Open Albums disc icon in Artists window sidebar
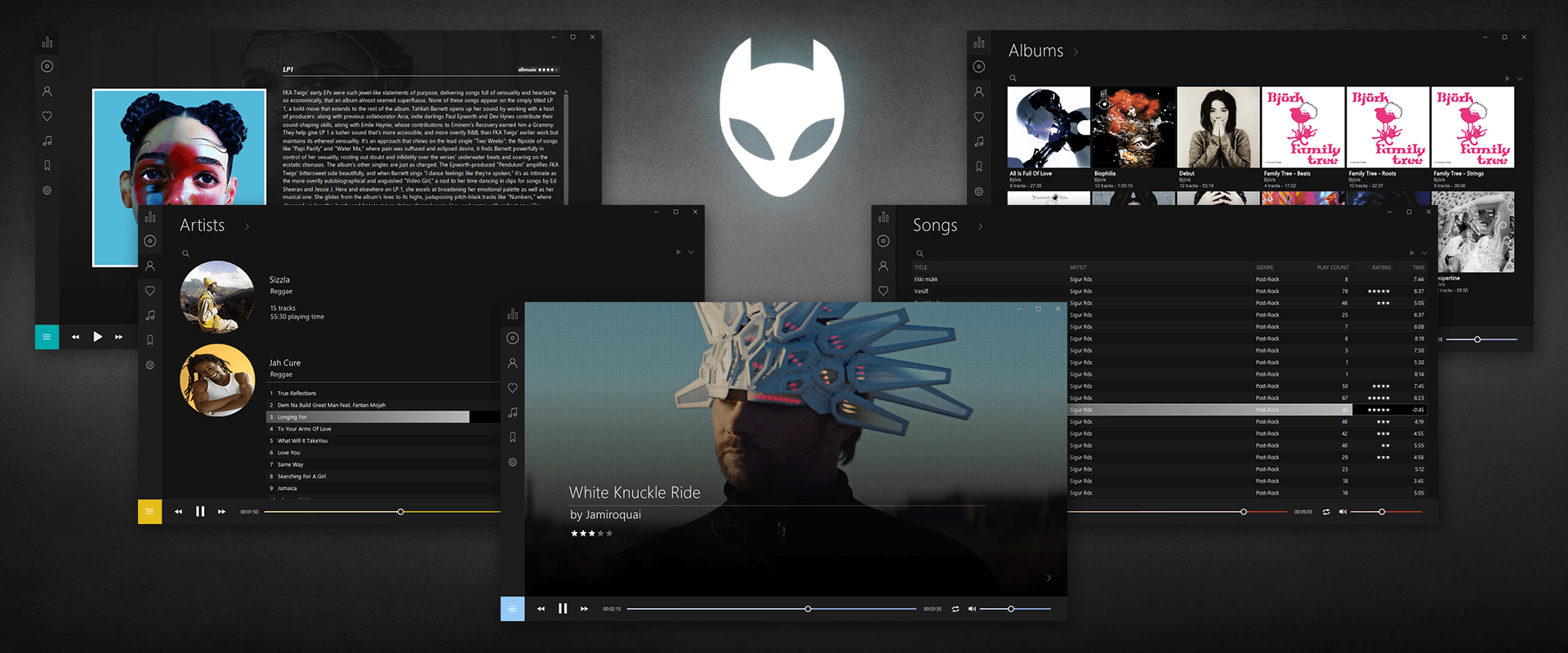This screenshot has height=653, width=1568. 150,241
